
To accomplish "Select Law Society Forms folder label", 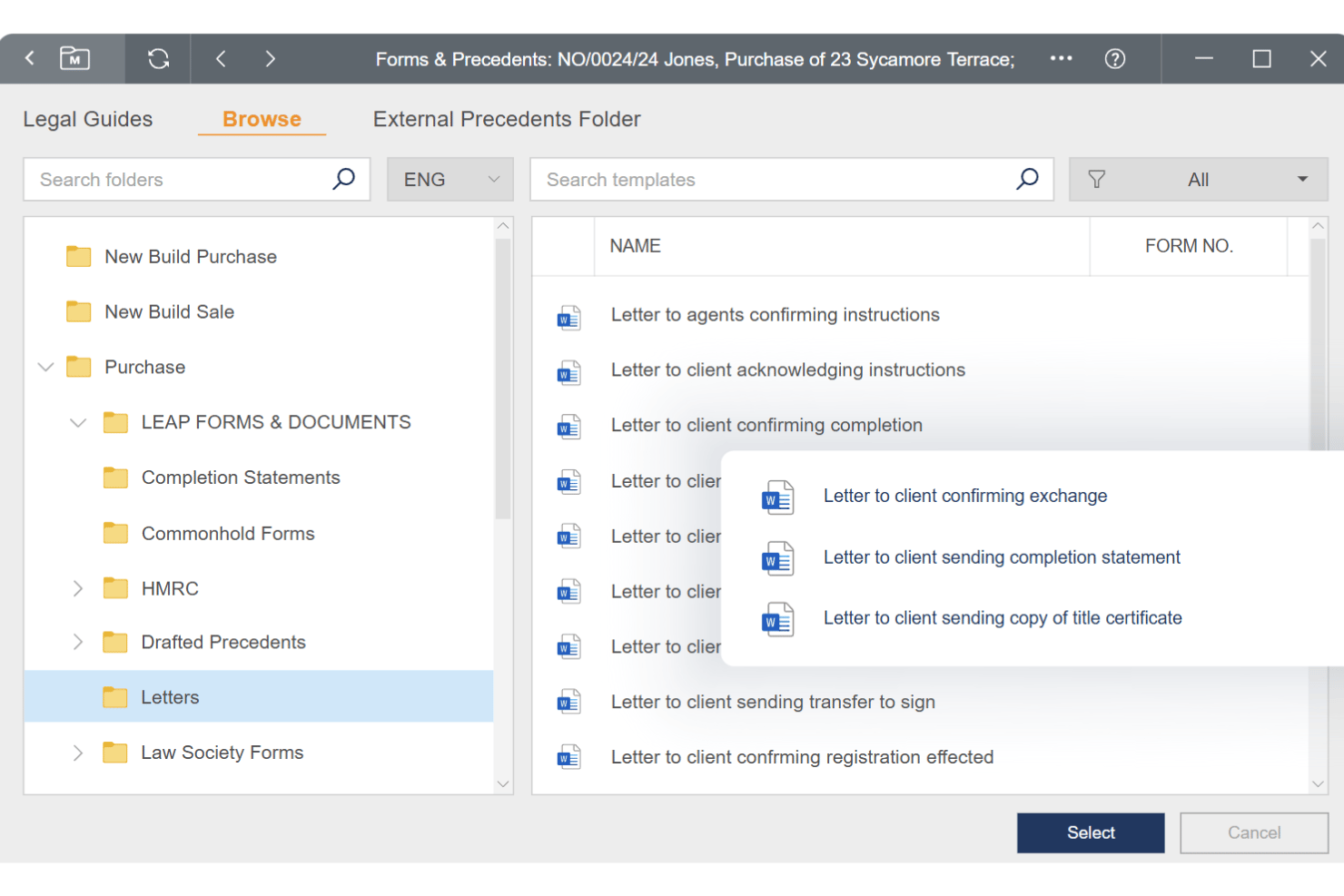I will tap(222, 753).
